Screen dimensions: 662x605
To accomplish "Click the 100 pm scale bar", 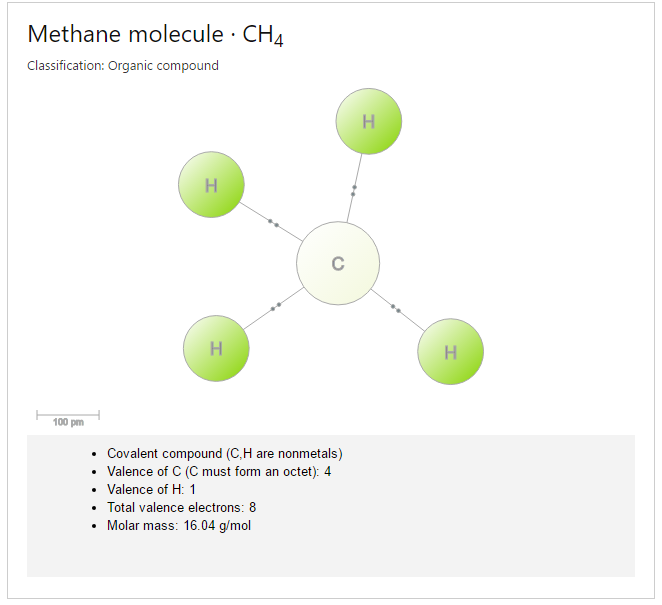I will (x=68, y=418).
